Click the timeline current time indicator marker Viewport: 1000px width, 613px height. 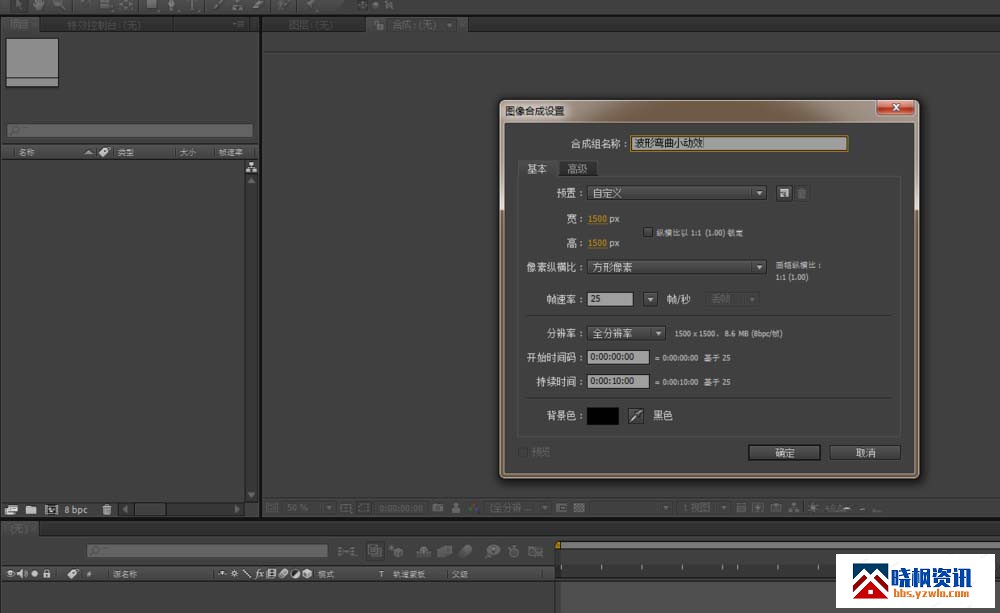[x=557, y=545]
